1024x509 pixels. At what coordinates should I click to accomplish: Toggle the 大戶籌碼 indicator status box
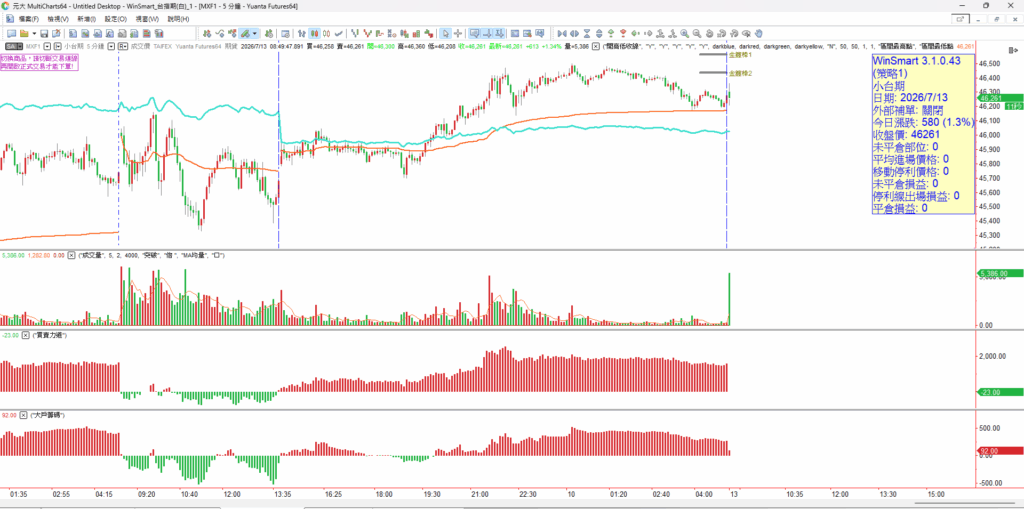[25, 415]
